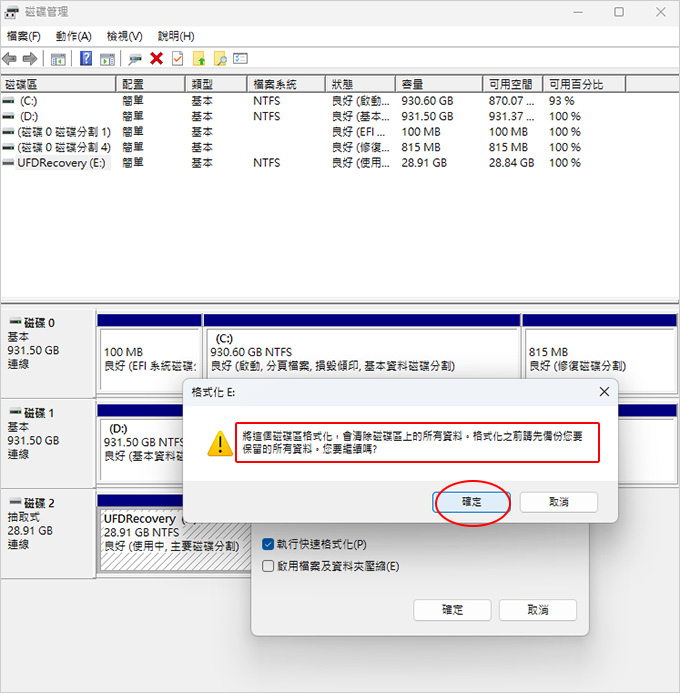Open the 檢視(V) menu
The height and width of the screenshot is (693, 680).
coord(125,36)
